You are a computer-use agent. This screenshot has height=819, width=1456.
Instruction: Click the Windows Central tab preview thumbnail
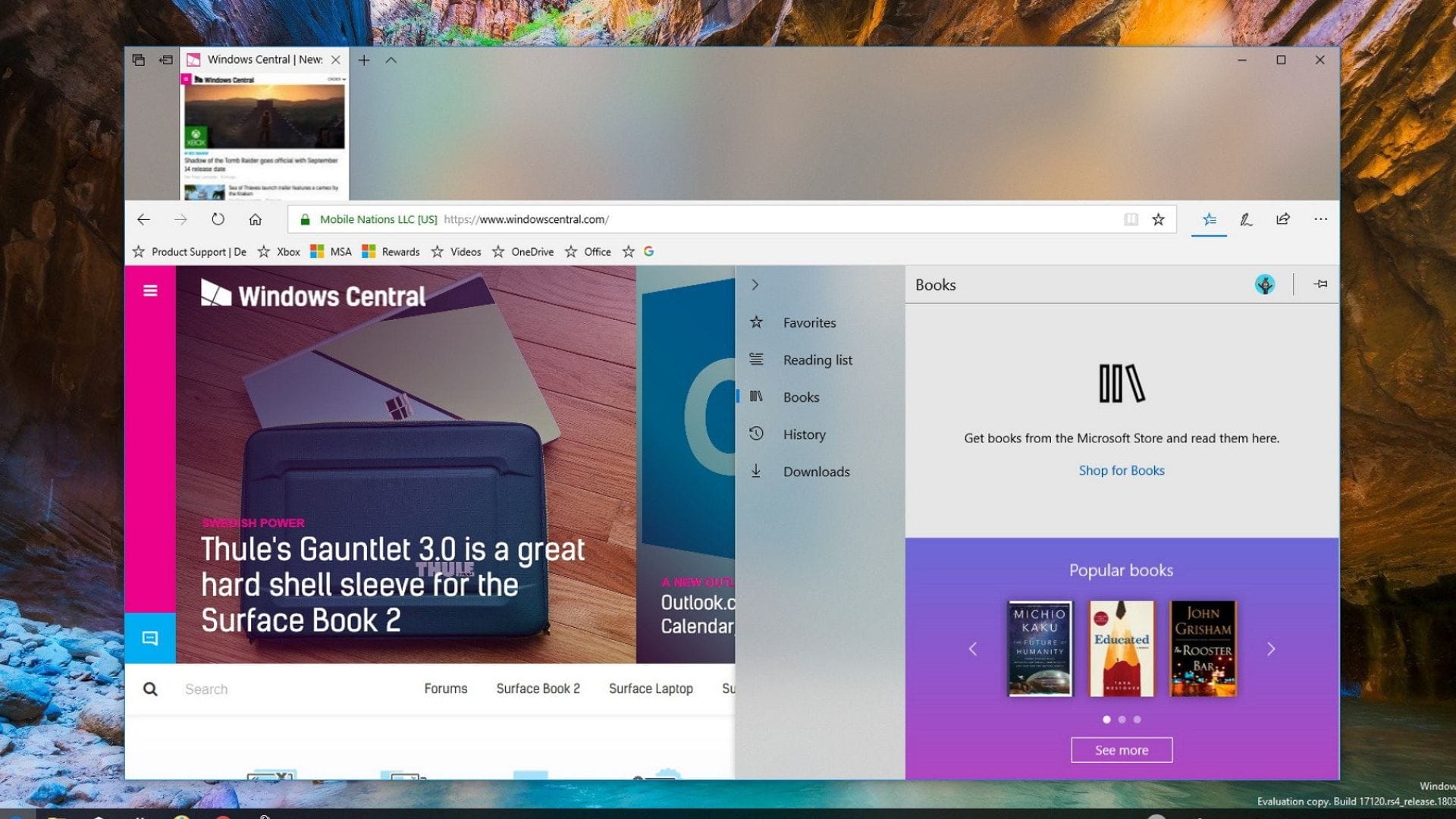click(264, 136)
